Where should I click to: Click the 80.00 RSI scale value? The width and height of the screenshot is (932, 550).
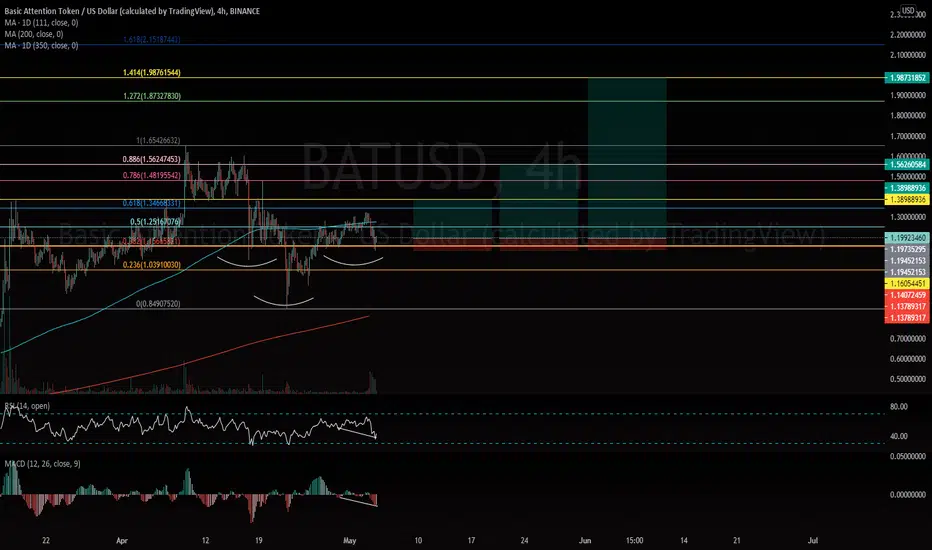click(x=899, y=407)
